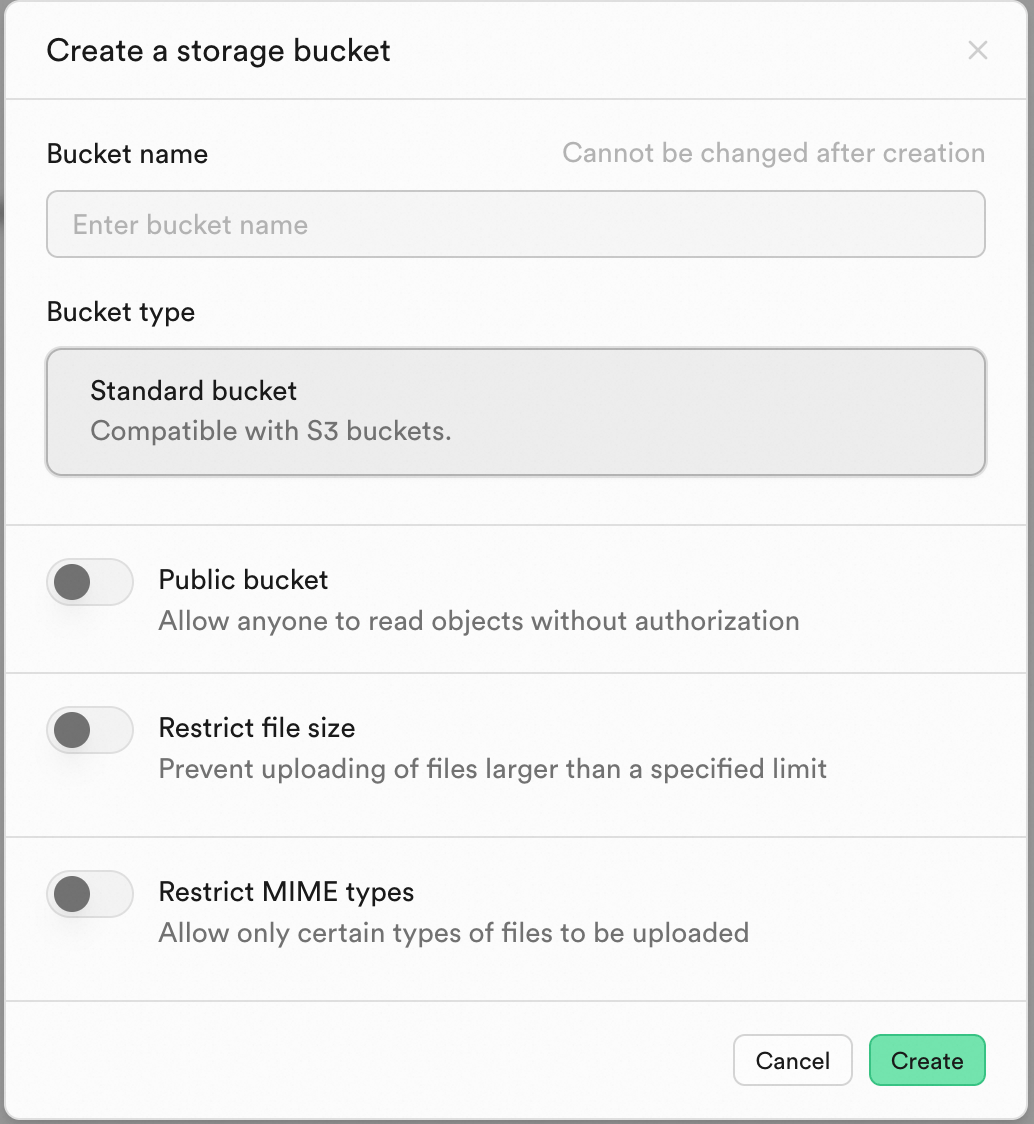Viewport: 1034px width, 1124px height.
Task: Turn on the Restrict file size switch
Action: click(90, 730)
